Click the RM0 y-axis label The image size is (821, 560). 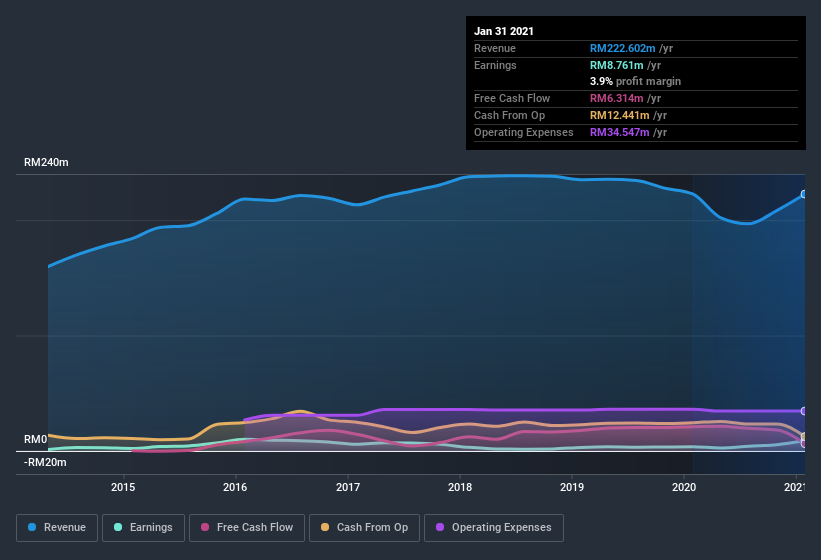point(36,439)
